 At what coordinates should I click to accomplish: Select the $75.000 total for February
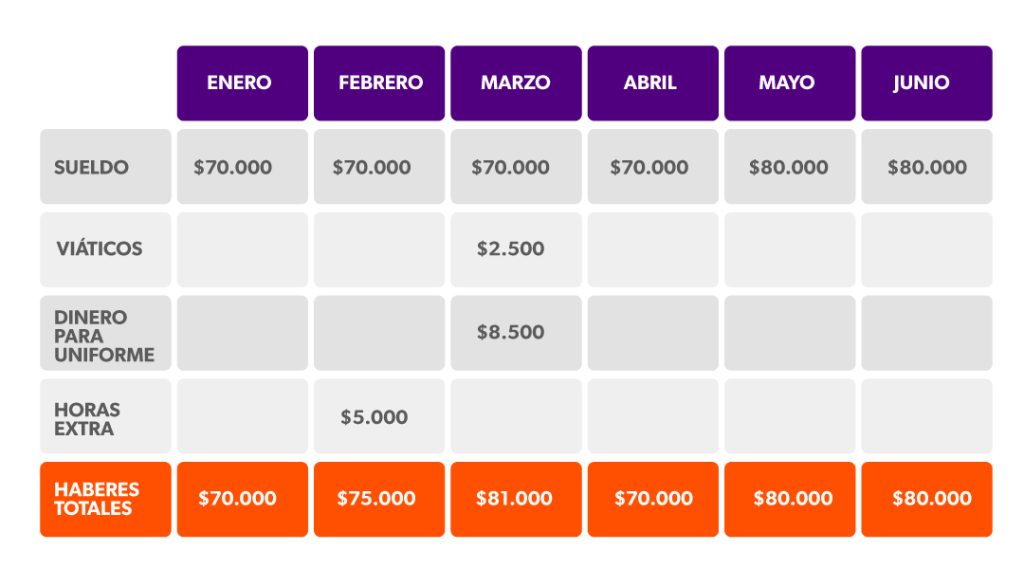[x=379, y=500]
